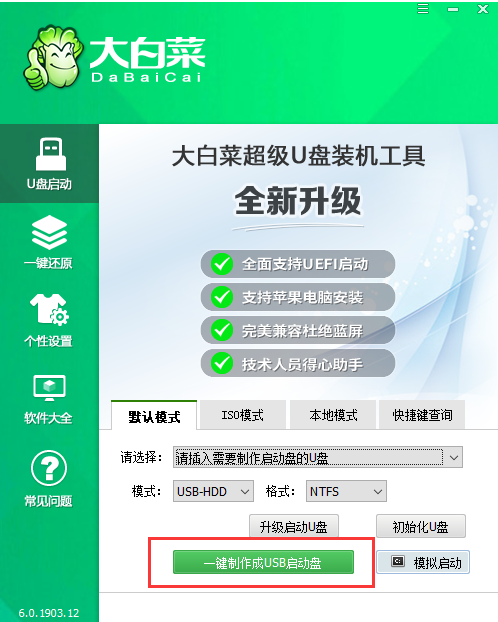Click the DaBaiCai cabbage logo
This screenshot has height=622, width=498.
click(x=52, y=58)
